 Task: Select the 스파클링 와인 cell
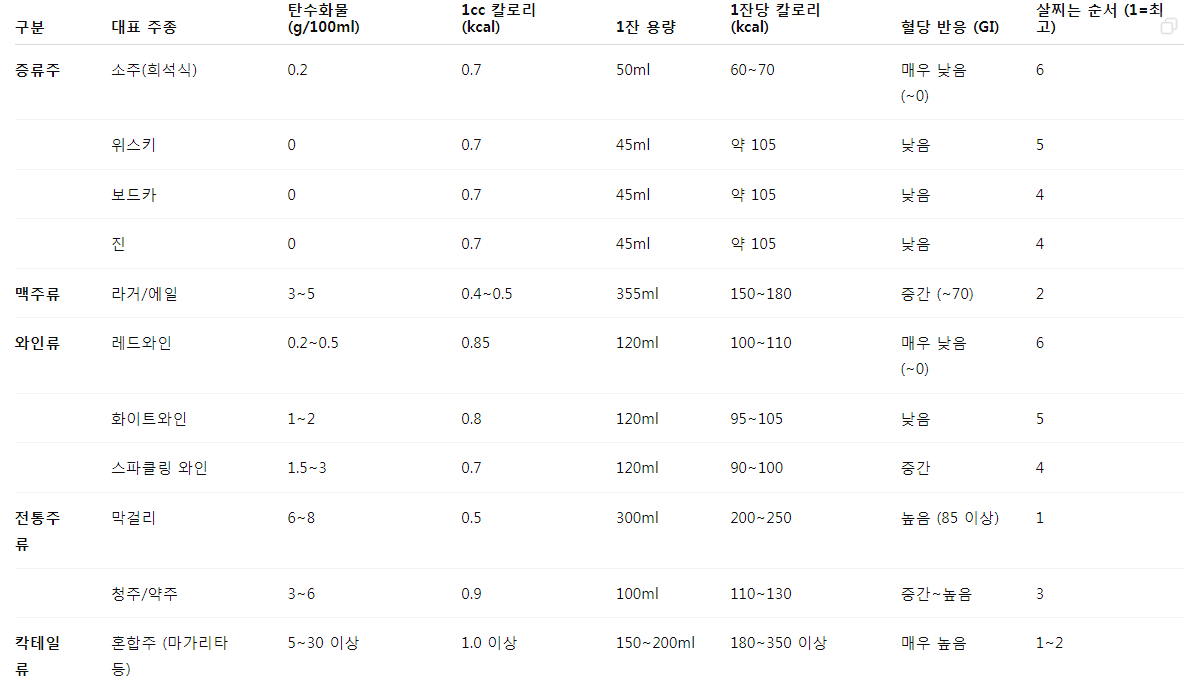pyautogui.click(x=160, y=468)
